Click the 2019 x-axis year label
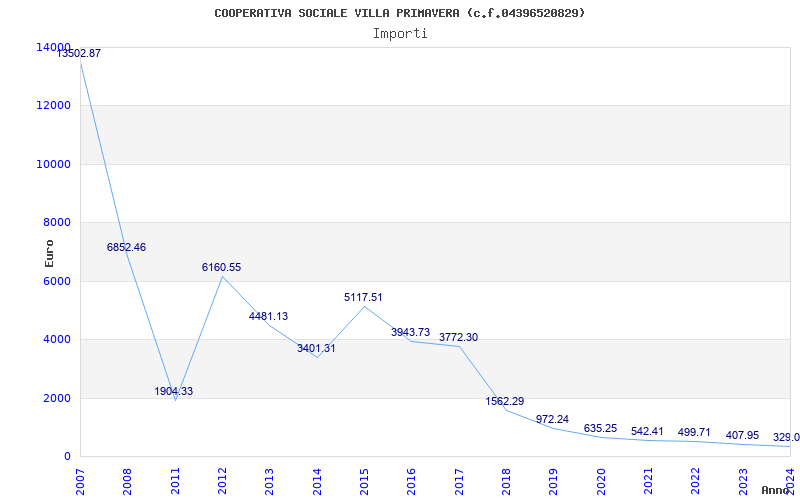 point(554,482)
